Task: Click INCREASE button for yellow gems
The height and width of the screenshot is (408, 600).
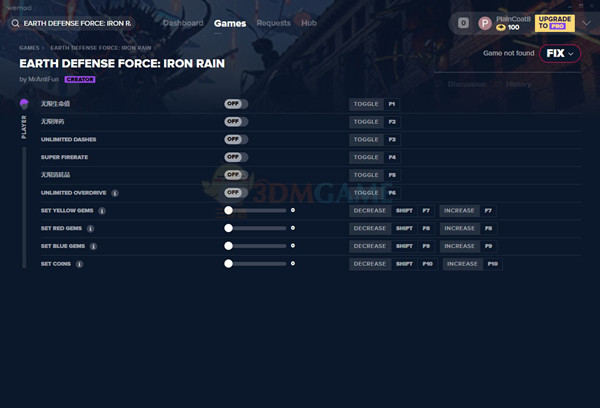Action: pyautogui.click(x=459, y=211)
